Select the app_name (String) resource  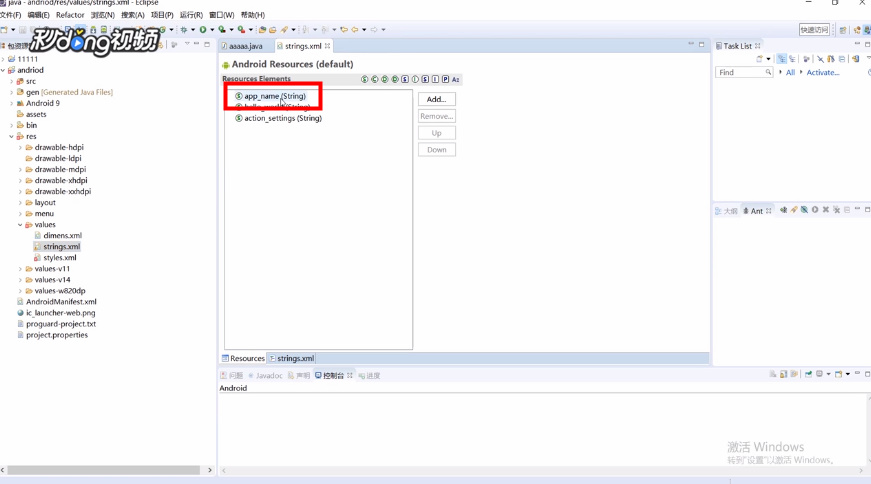pyautogui.click(x=270, y=96)
